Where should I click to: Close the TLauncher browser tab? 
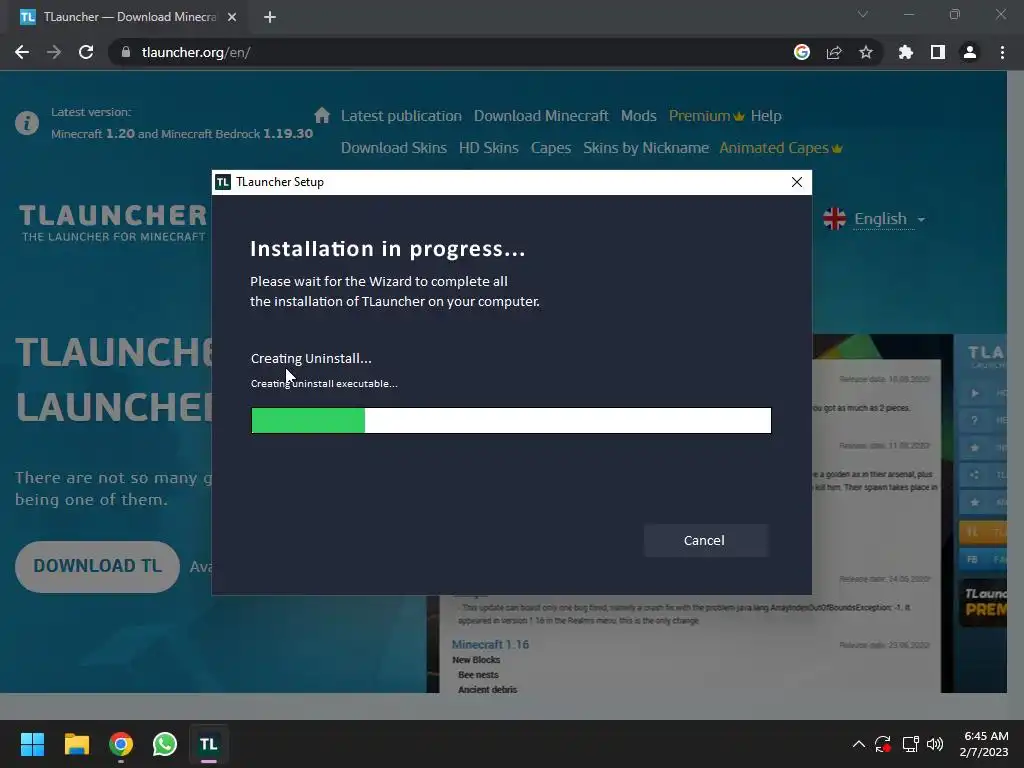click(x=232, y=17)
